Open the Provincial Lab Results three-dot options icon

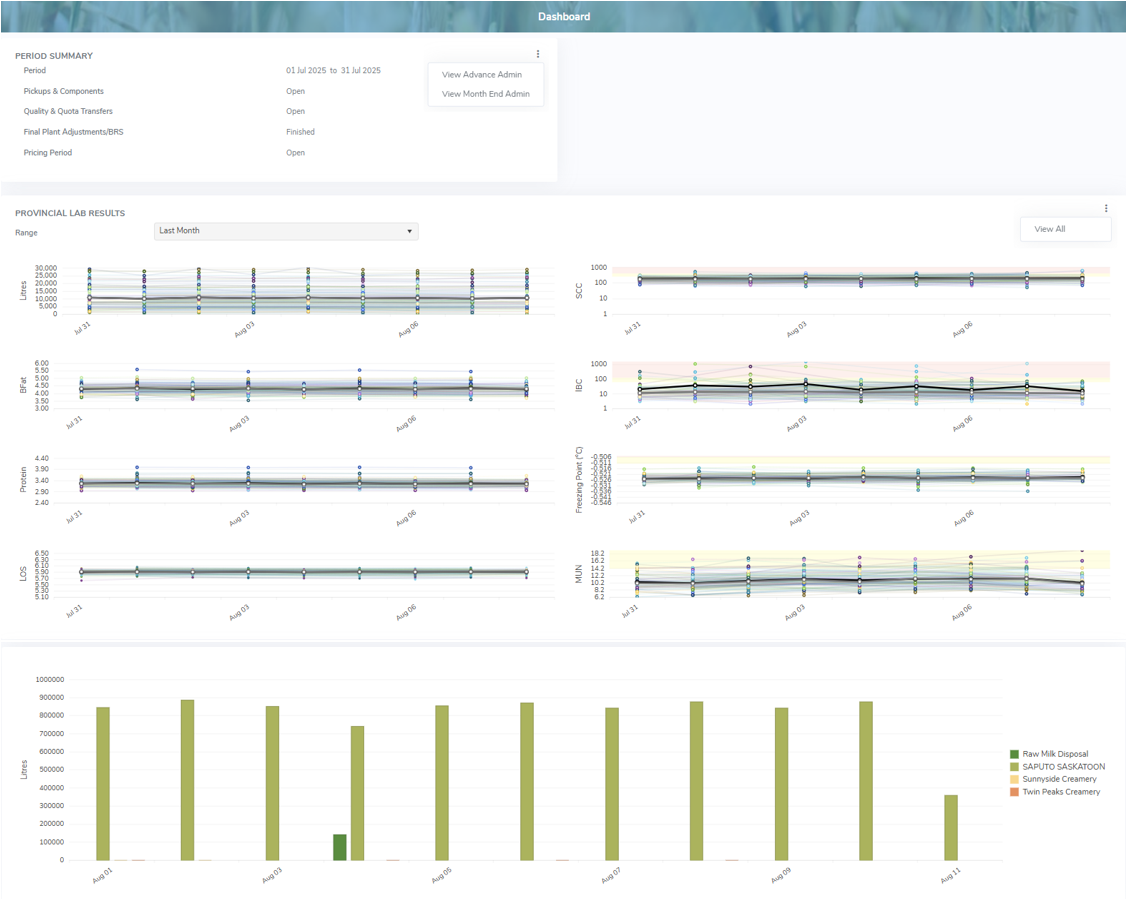tap(1106, 208)
